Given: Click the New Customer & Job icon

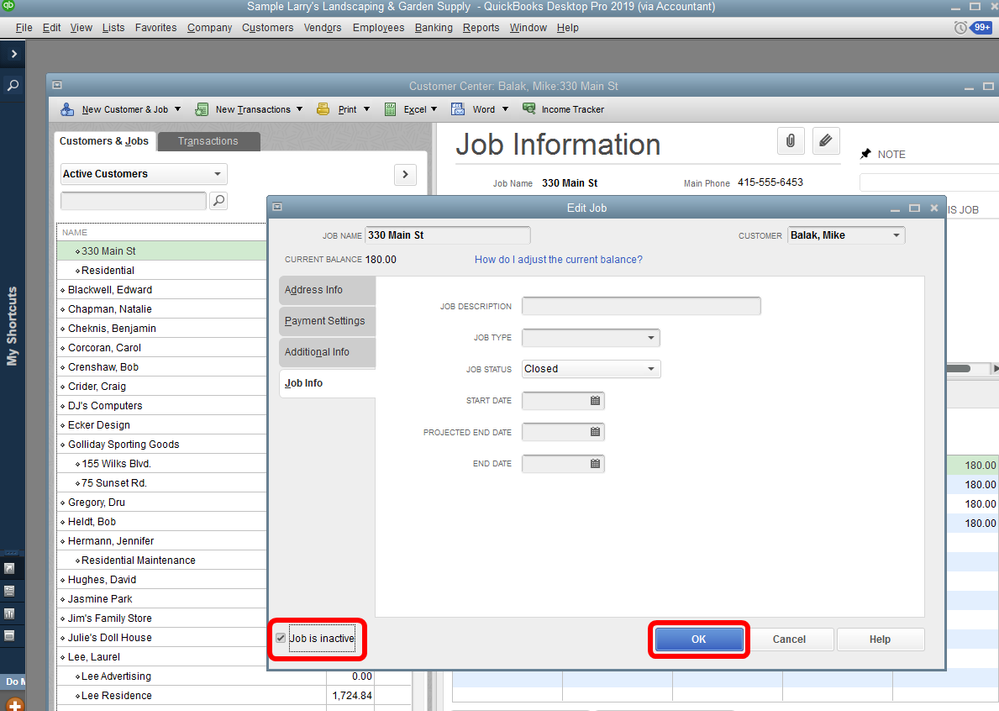Looking at the screenshot, I should point(67,110).
